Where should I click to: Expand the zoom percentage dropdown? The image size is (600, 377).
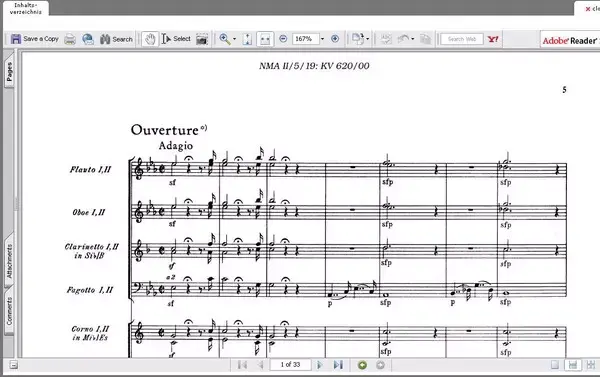tap(322, 39)
